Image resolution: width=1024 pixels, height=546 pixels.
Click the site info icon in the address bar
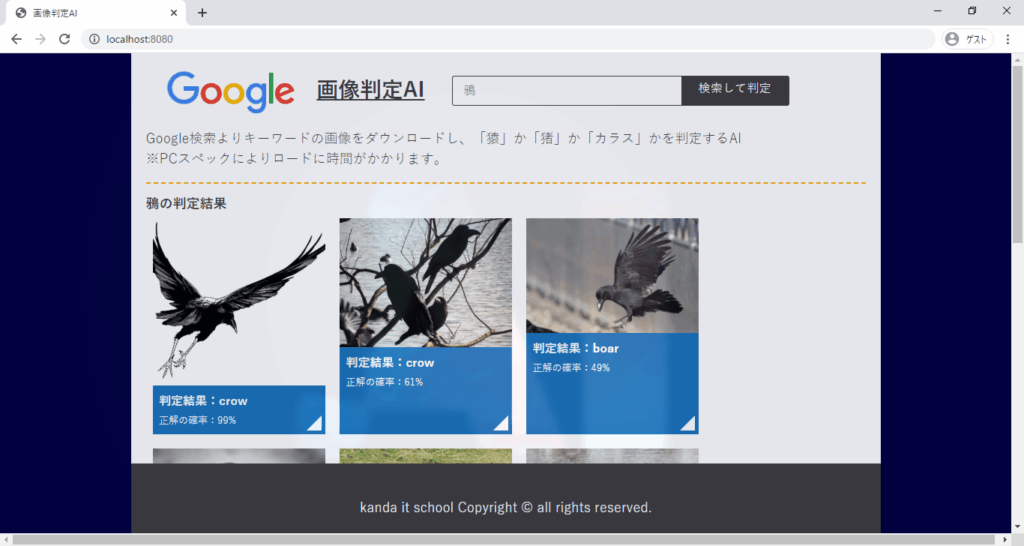(x=94, y=39)
